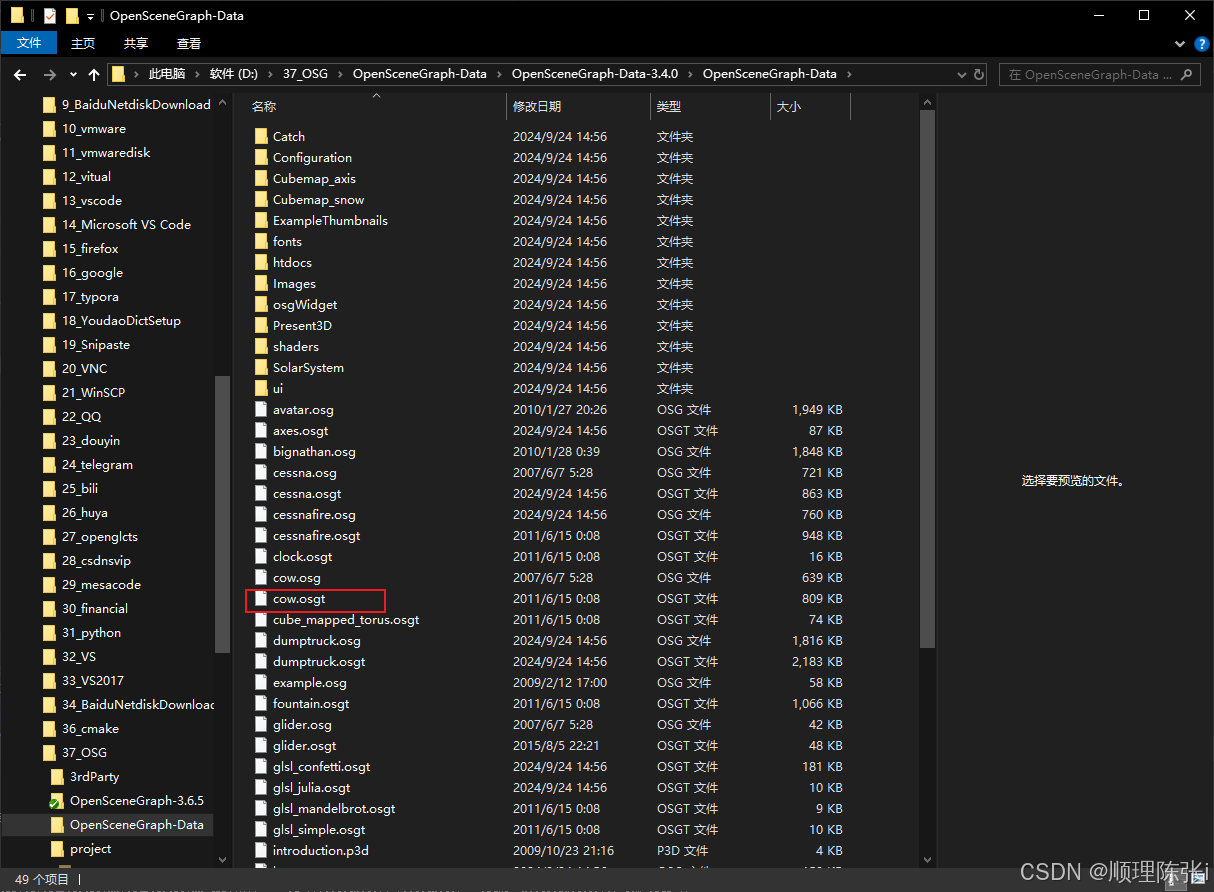Click the New folder quick access icon
Viewport: 1214px width, 892px height.
(x=72, y=16)
